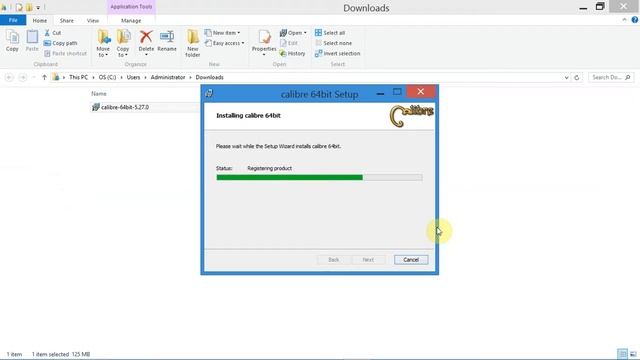Click Paste shortcut in ribbon
The image size is (640, 360).
[x=65, y=53]
